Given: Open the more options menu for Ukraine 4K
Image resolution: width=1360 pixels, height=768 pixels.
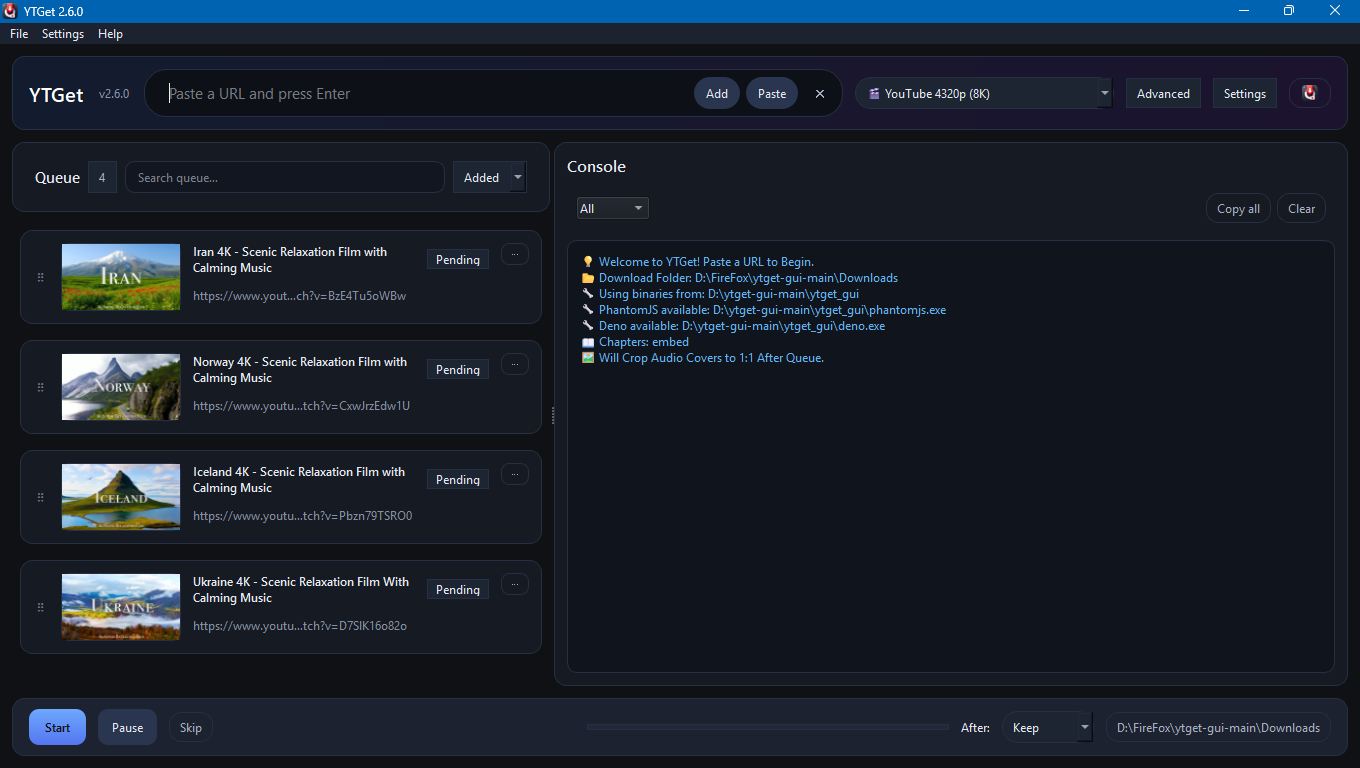Looking at the screenshot, I should pyautogui.click(x=514, y=584).
